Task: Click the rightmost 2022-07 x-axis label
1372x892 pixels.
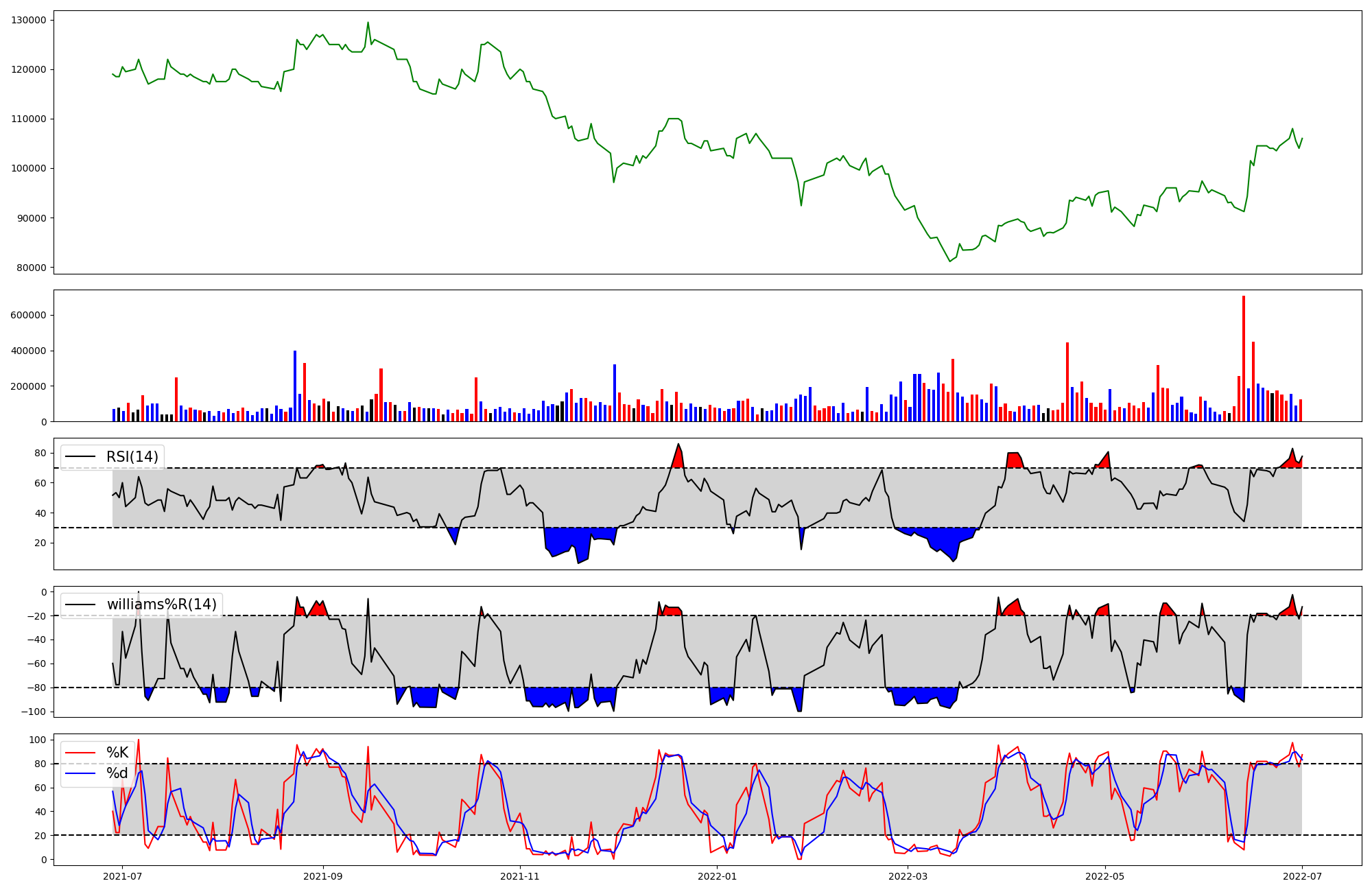Action: point(1302,876)
